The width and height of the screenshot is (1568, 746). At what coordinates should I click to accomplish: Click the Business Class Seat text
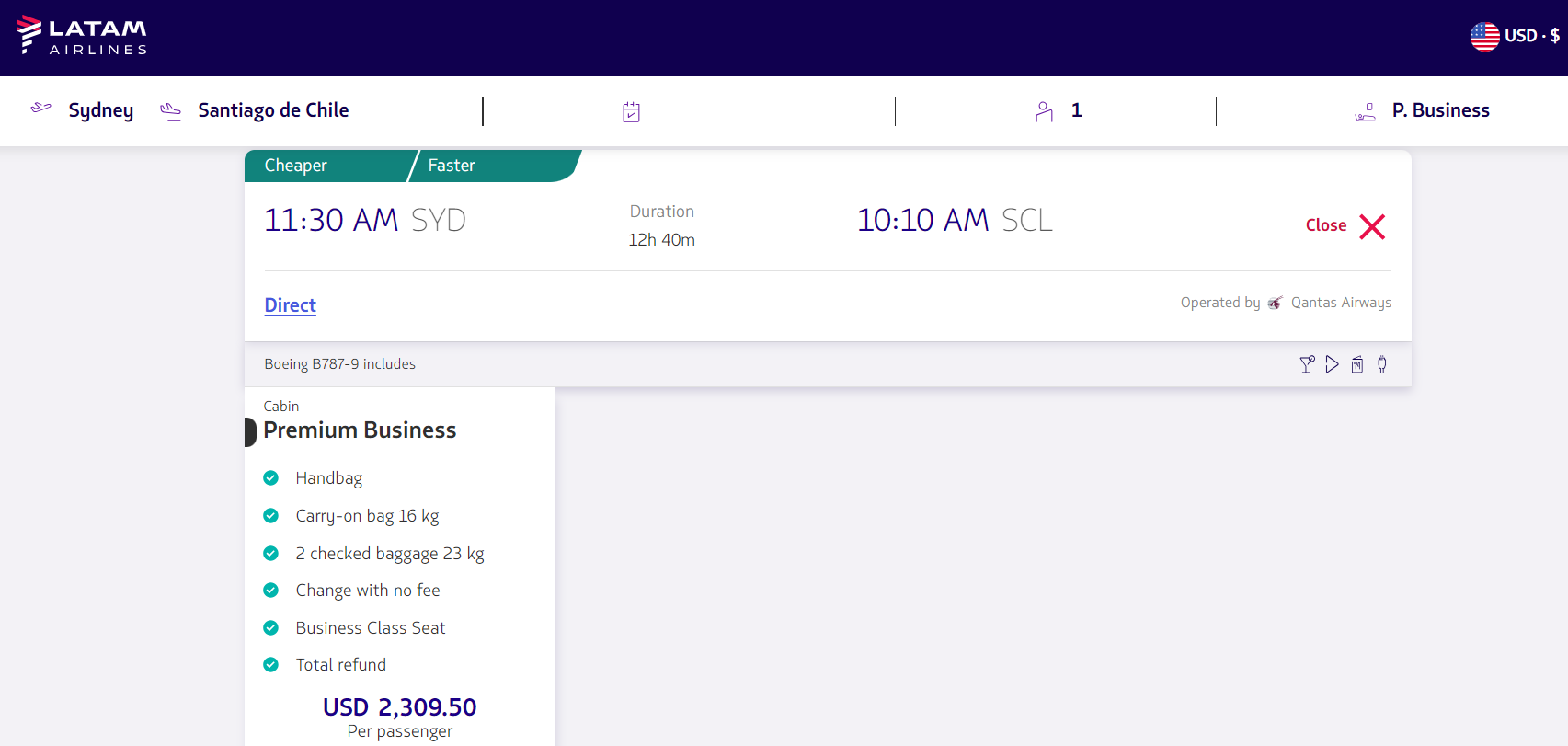point(371,628)
